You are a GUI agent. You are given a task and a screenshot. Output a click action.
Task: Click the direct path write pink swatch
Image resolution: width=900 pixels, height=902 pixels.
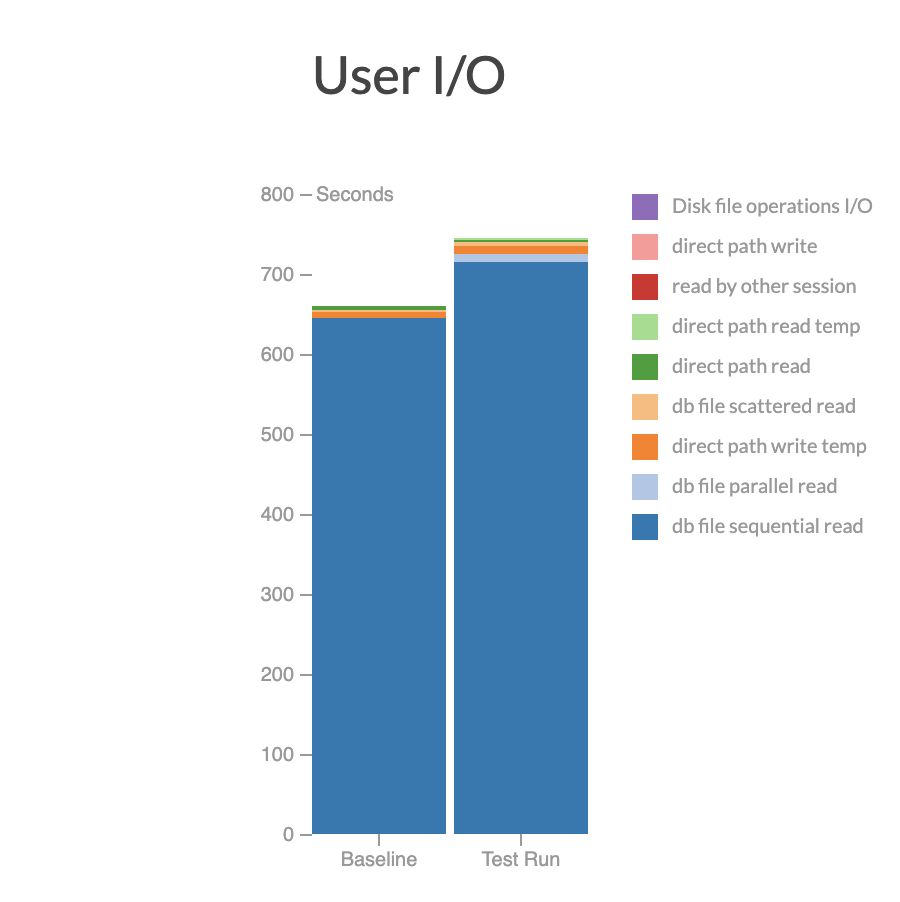645,247
